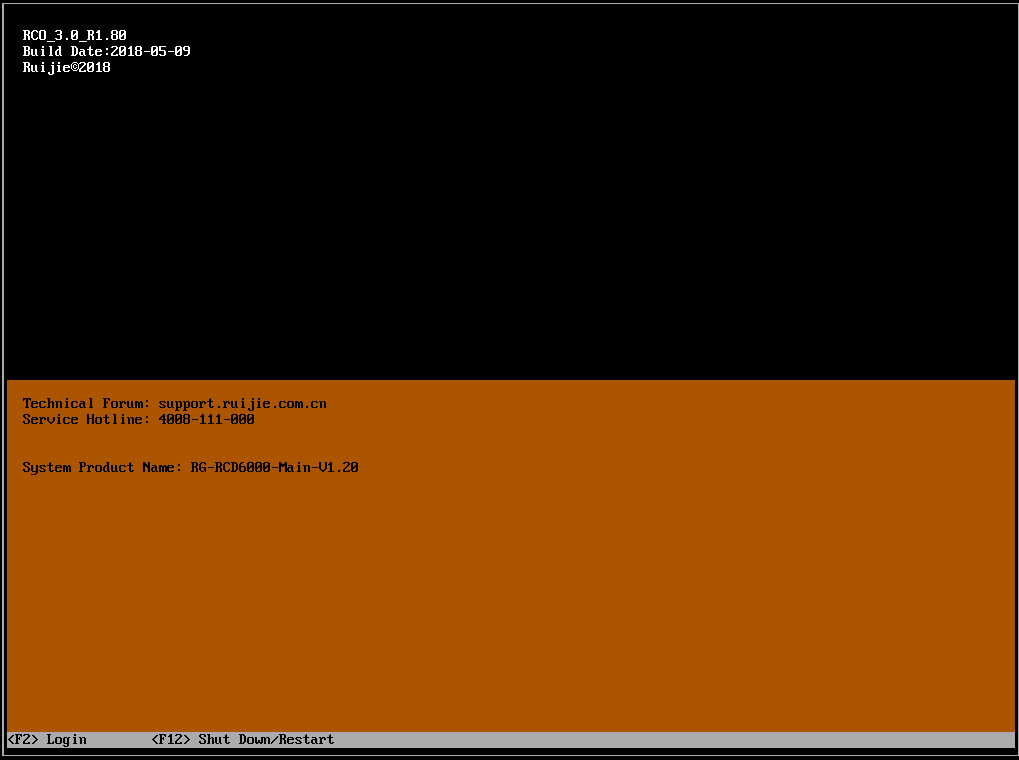The height and width of the screenshot is (760, 1019).
Task: Select the F12 Shut Down/Restart option
Action: pos(243,740)
